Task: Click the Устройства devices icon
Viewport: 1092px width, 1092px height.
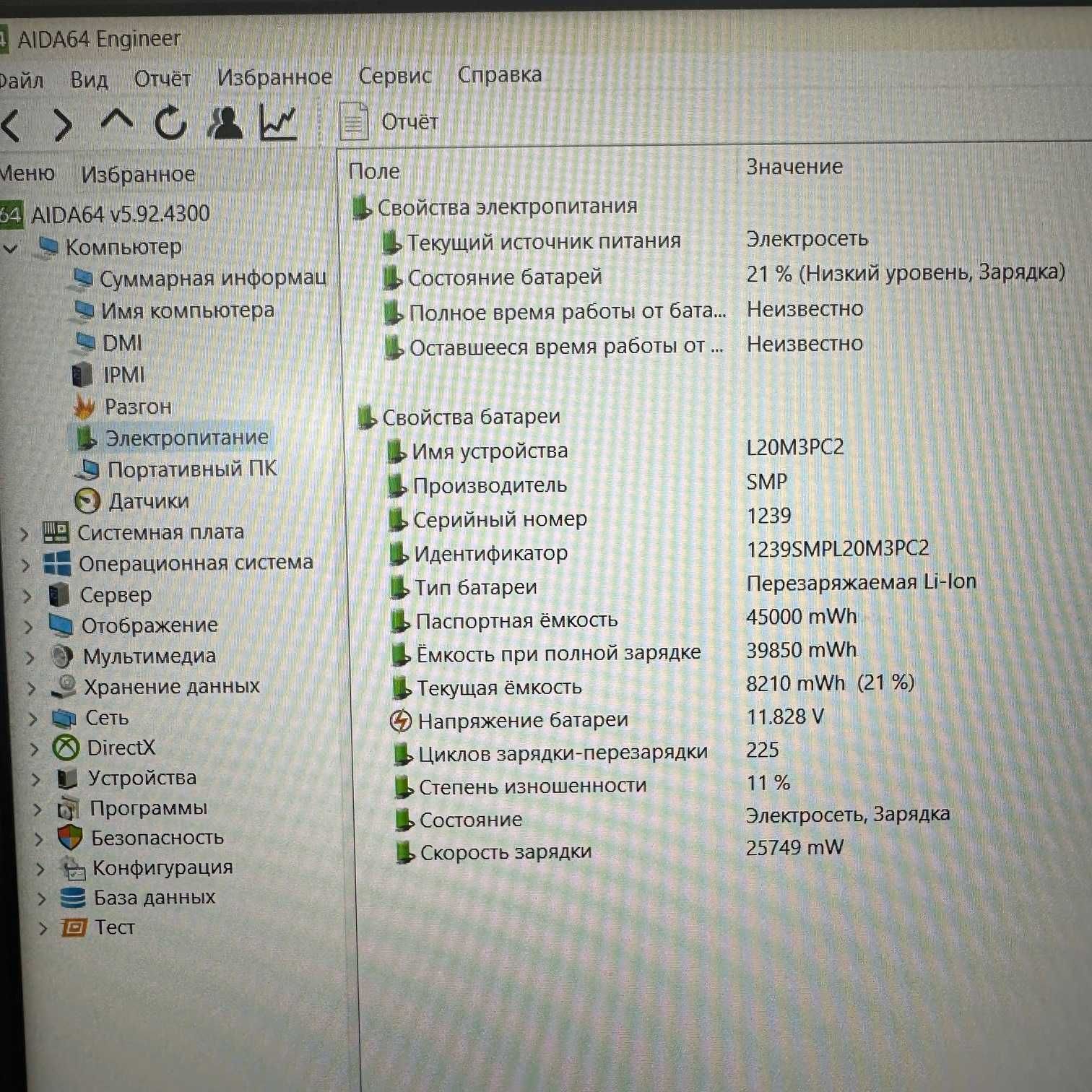Action: [x=68, y=779]
